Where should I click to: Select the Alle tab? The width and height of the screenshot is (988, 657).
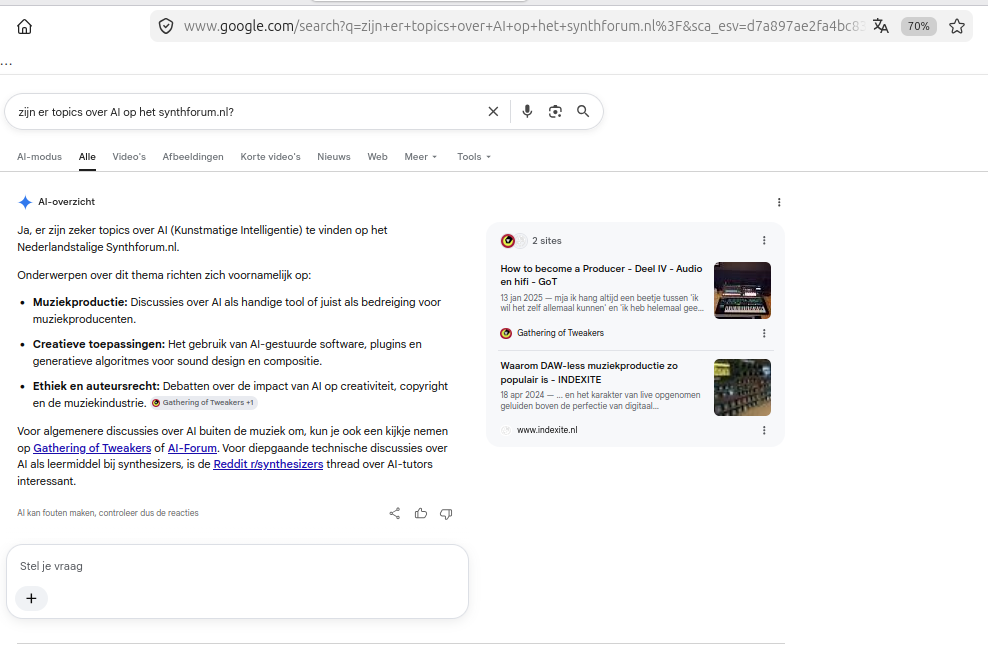87,157
